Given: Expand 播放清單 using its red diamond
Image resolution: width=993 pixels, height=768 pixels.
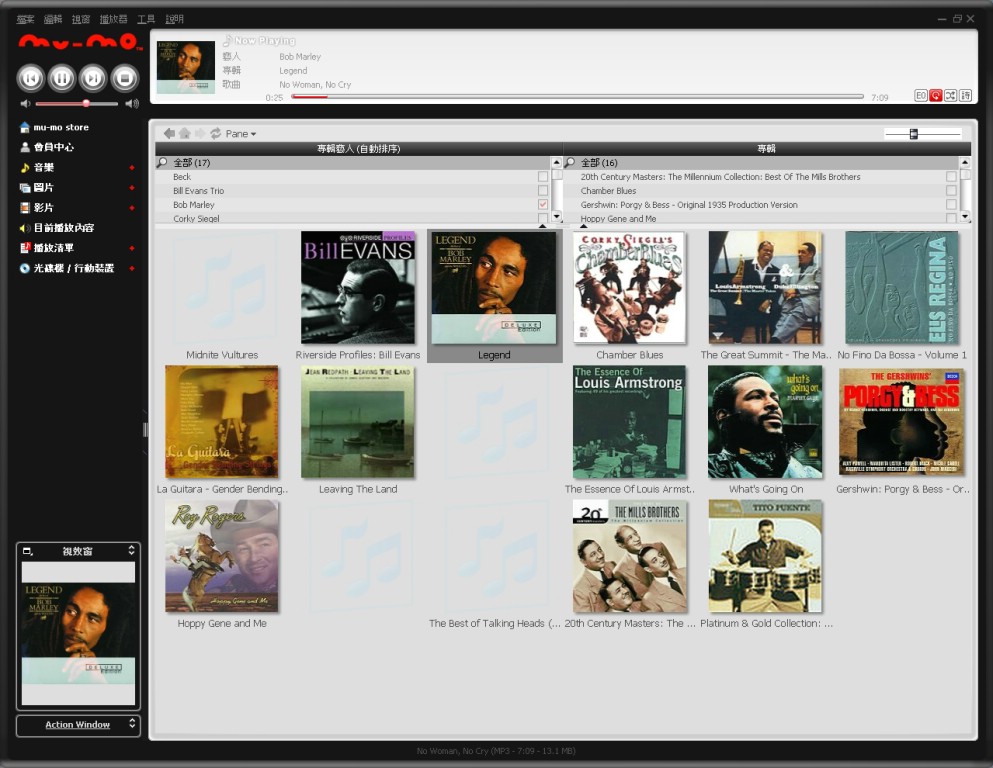Looking at the screenshot, I should coord(132,248).
